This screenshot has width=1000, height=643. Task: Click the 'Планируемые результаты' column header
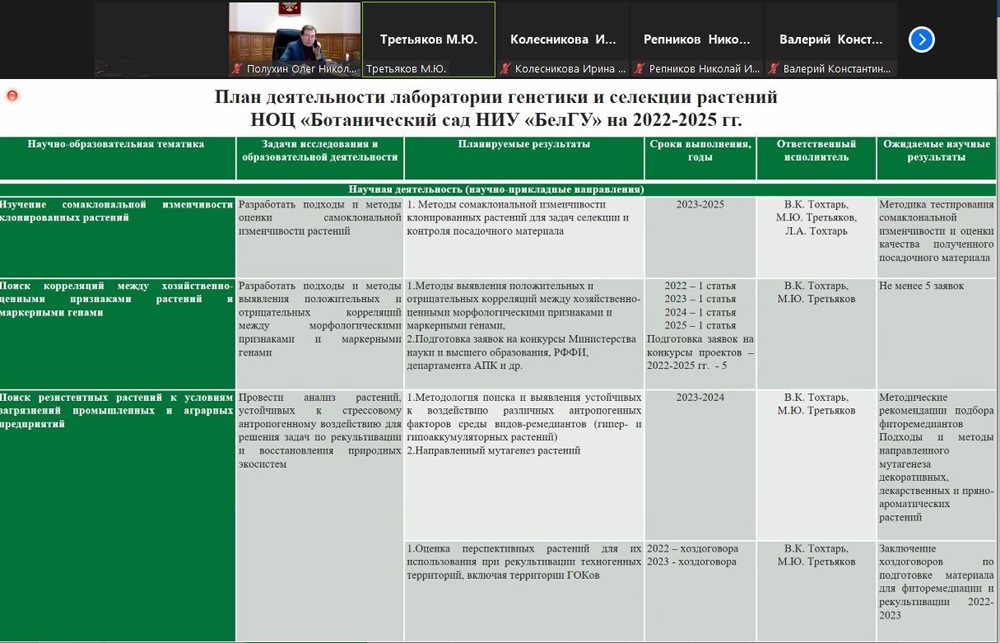coord(524,145)
